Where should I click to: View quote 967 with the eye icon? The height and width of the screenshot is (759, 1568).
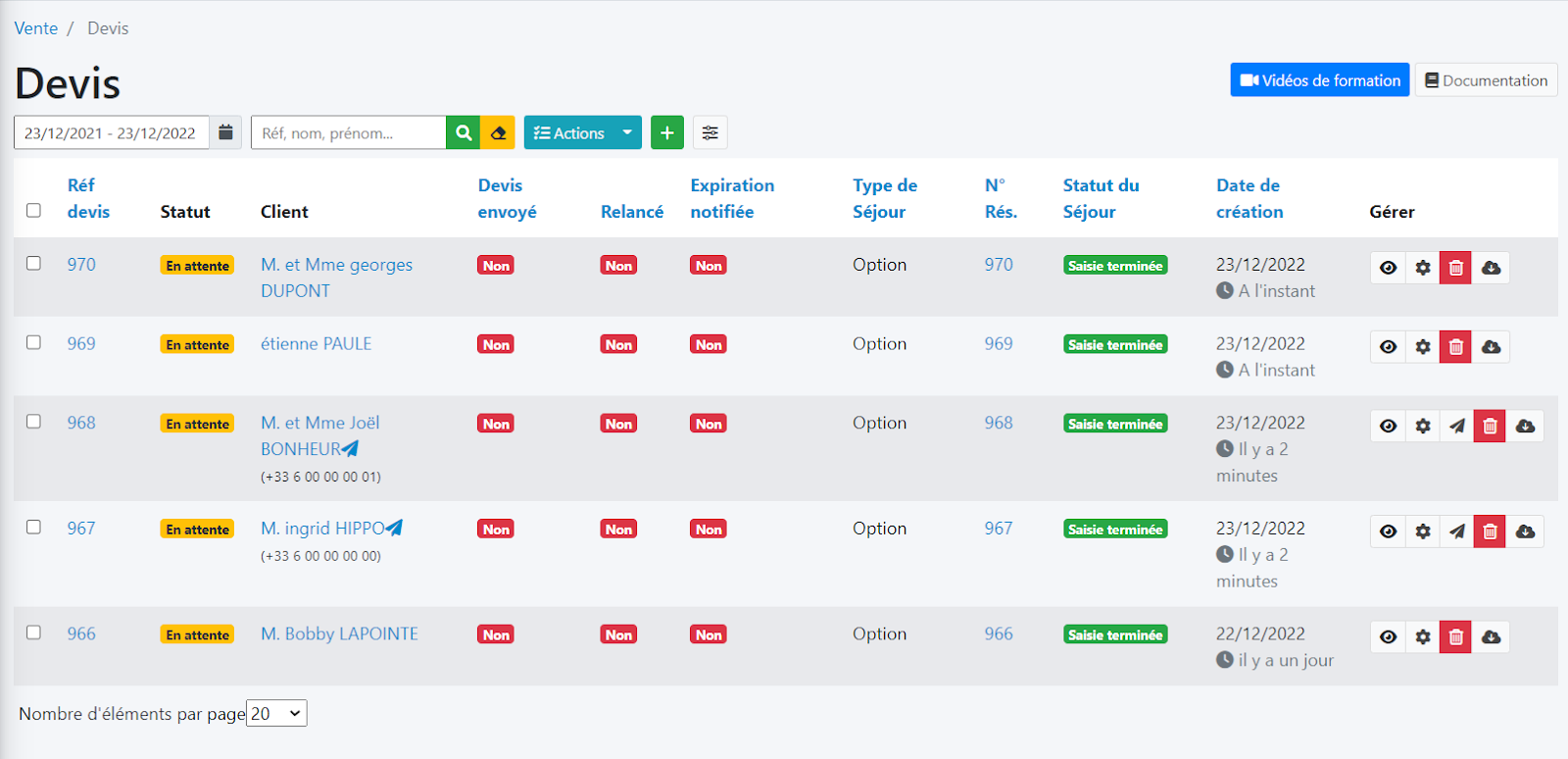pos(1388,531)
